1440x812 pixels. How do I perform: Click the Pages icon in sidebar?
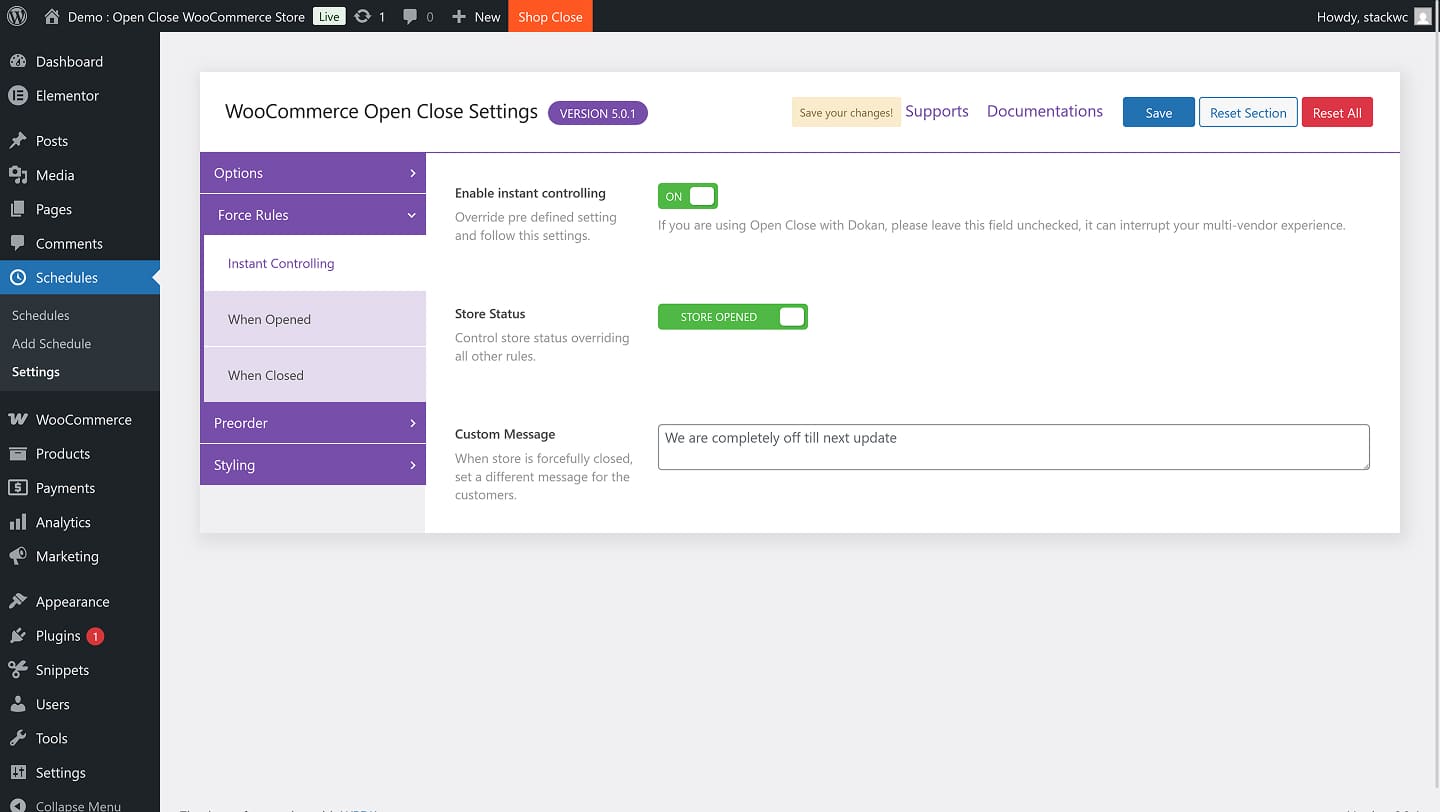coord(18,209)
